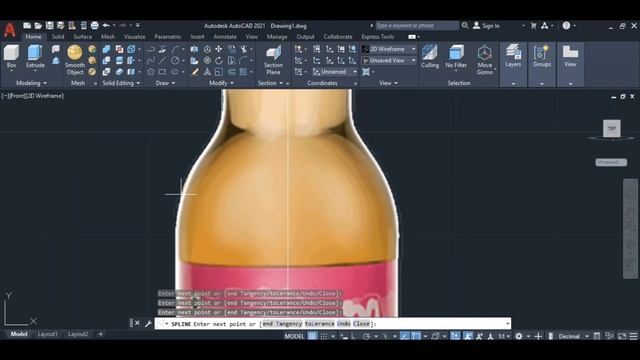640x360 pixels.
Task: Switch to the Surface ribbon tab
Action: coord(82,37)
